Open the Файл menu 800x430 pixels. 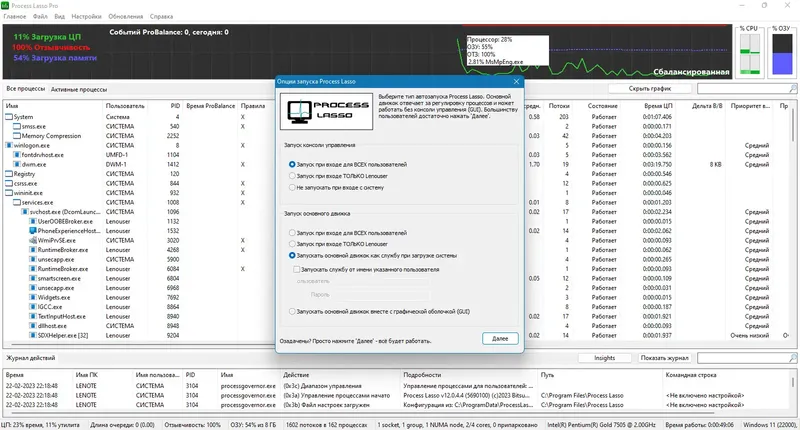click(x=40, y=16)
